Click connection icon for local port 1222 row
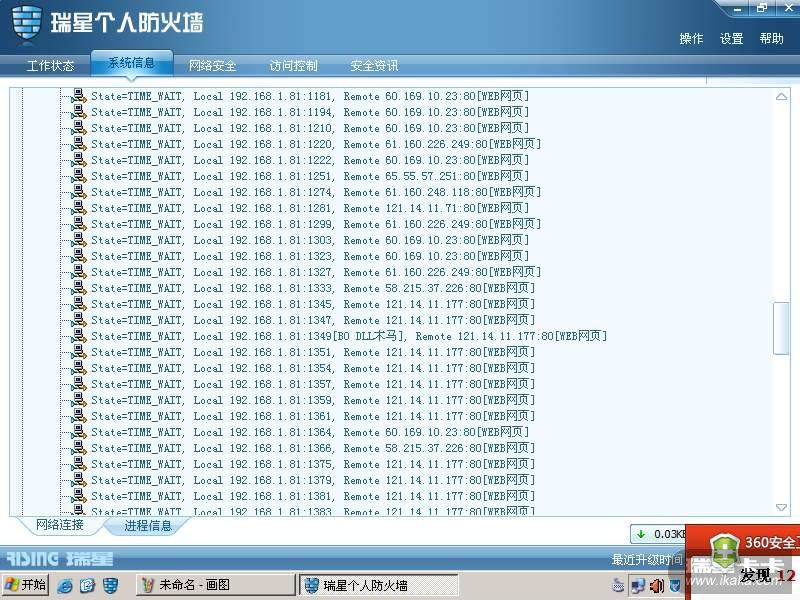800x600 pixels. click(x=79, y=160)
